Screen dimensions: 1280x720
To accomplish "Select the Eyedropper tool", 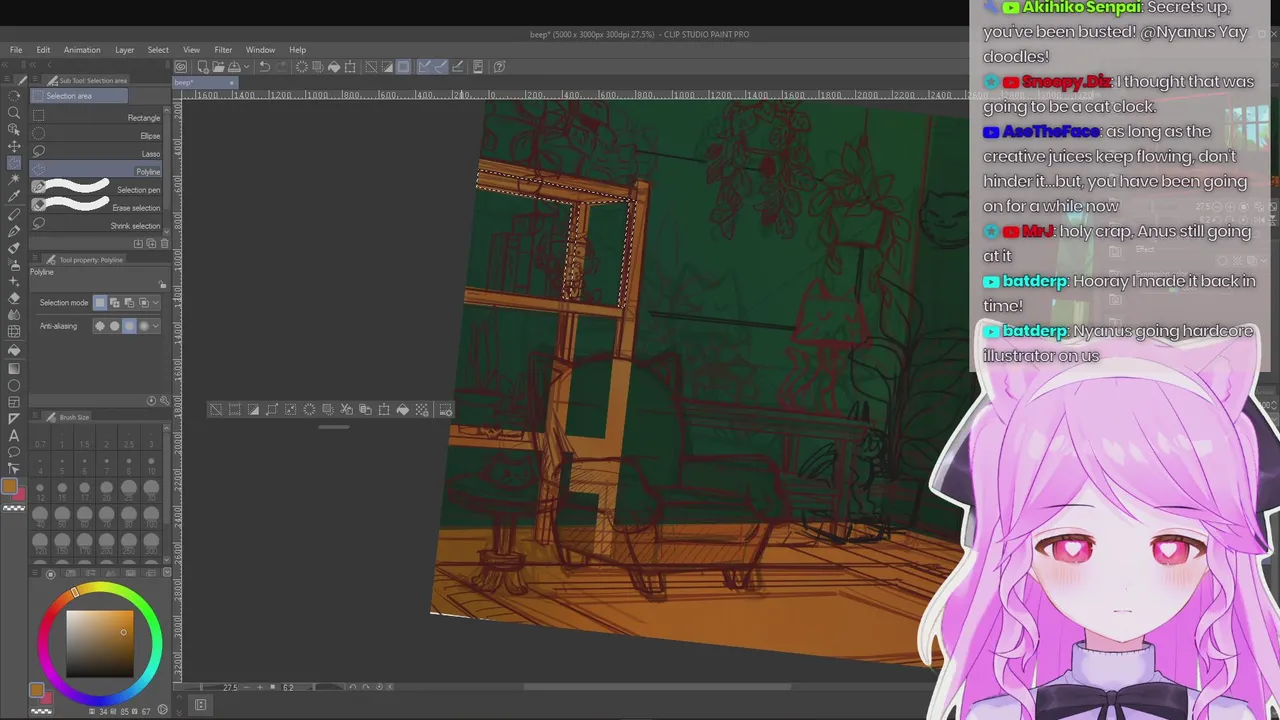I will tap(14, 195).
